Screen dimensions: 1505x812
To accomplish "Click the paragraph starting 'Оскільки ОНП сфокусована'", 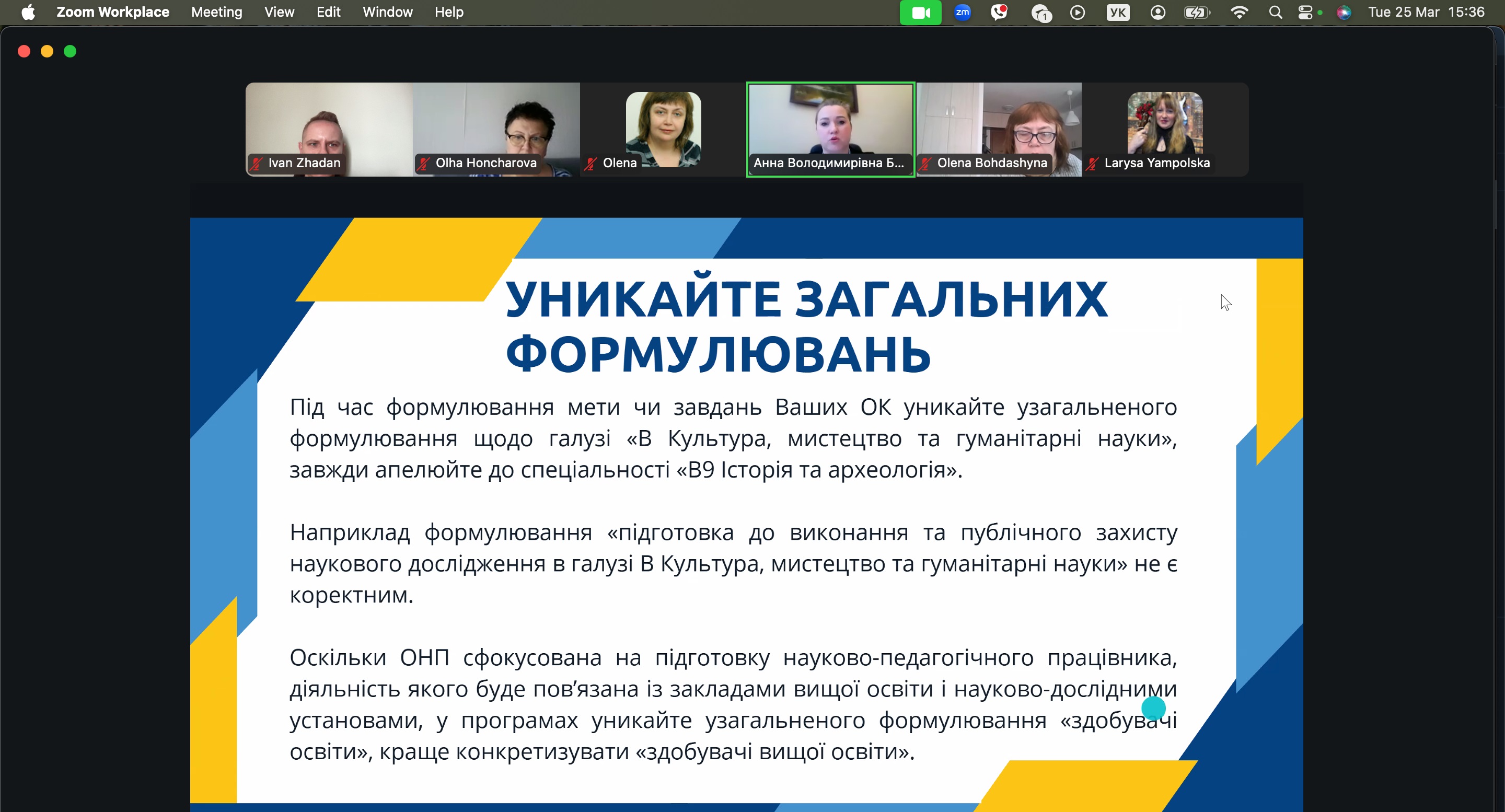I will pos(733,704).
